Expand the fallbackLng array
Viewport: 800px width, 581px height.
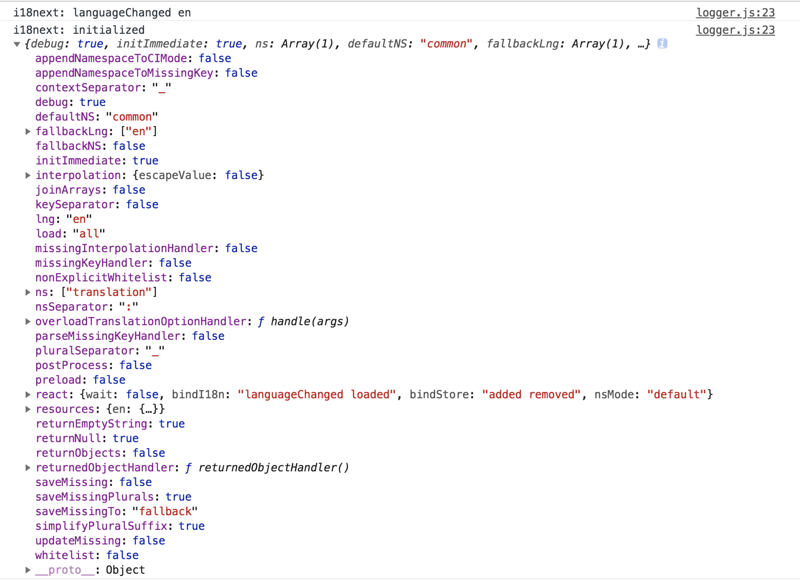coord(28,132)
